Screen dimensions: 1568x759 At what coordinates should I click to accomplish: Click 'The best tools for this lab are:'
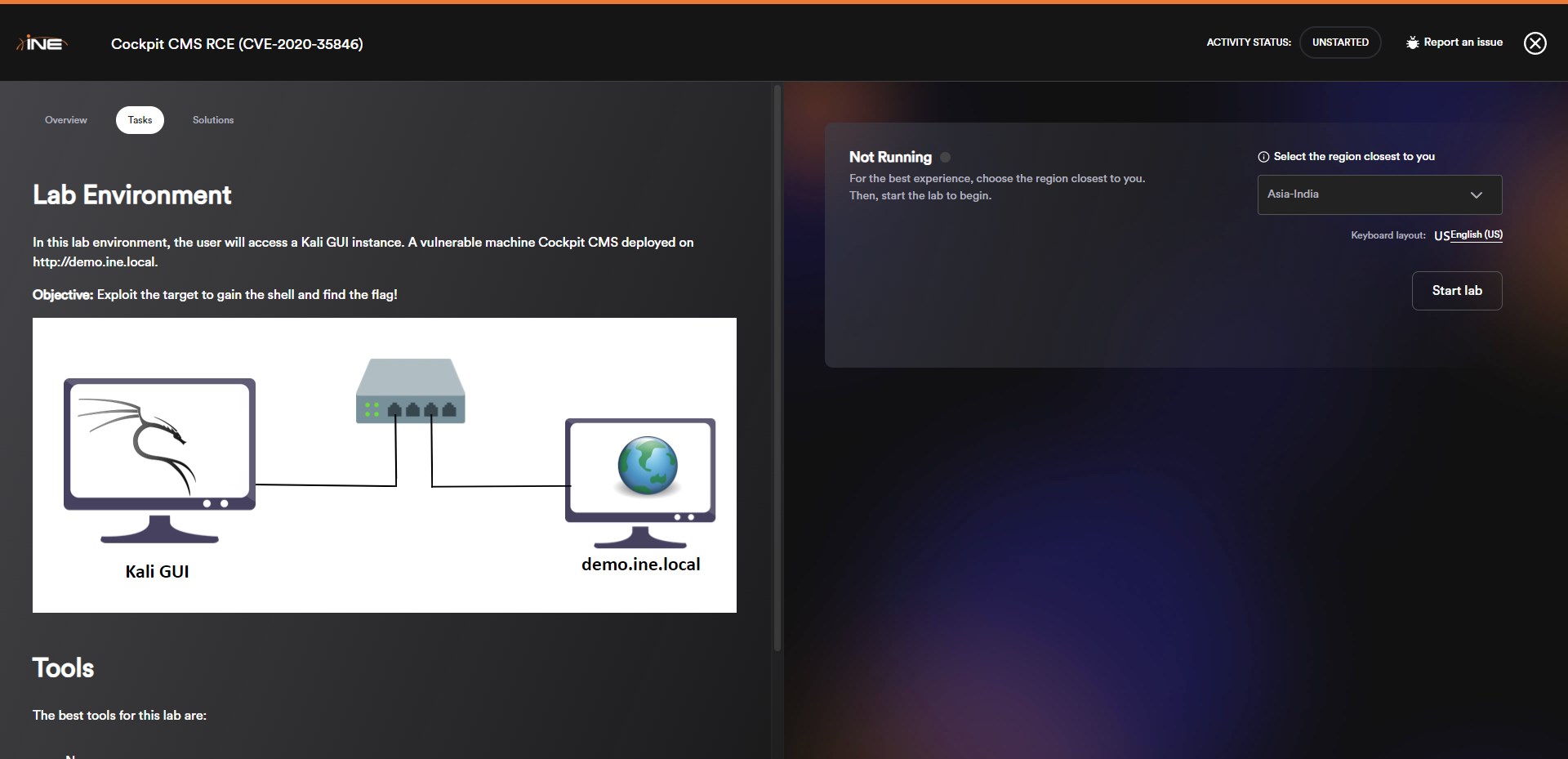coord(119,716)
